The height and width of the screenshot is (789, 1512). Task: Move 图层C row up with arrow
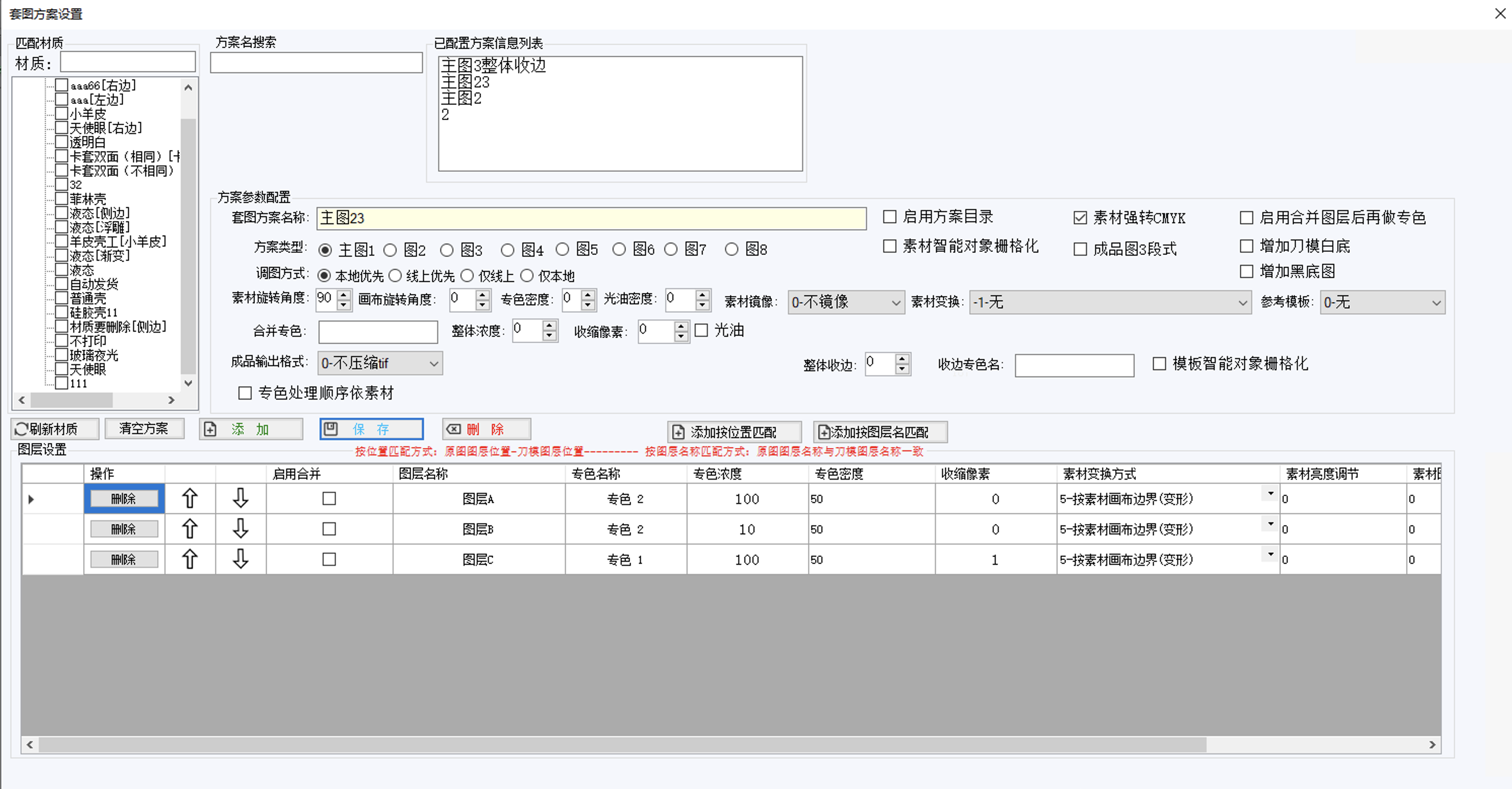coord(190,559)
